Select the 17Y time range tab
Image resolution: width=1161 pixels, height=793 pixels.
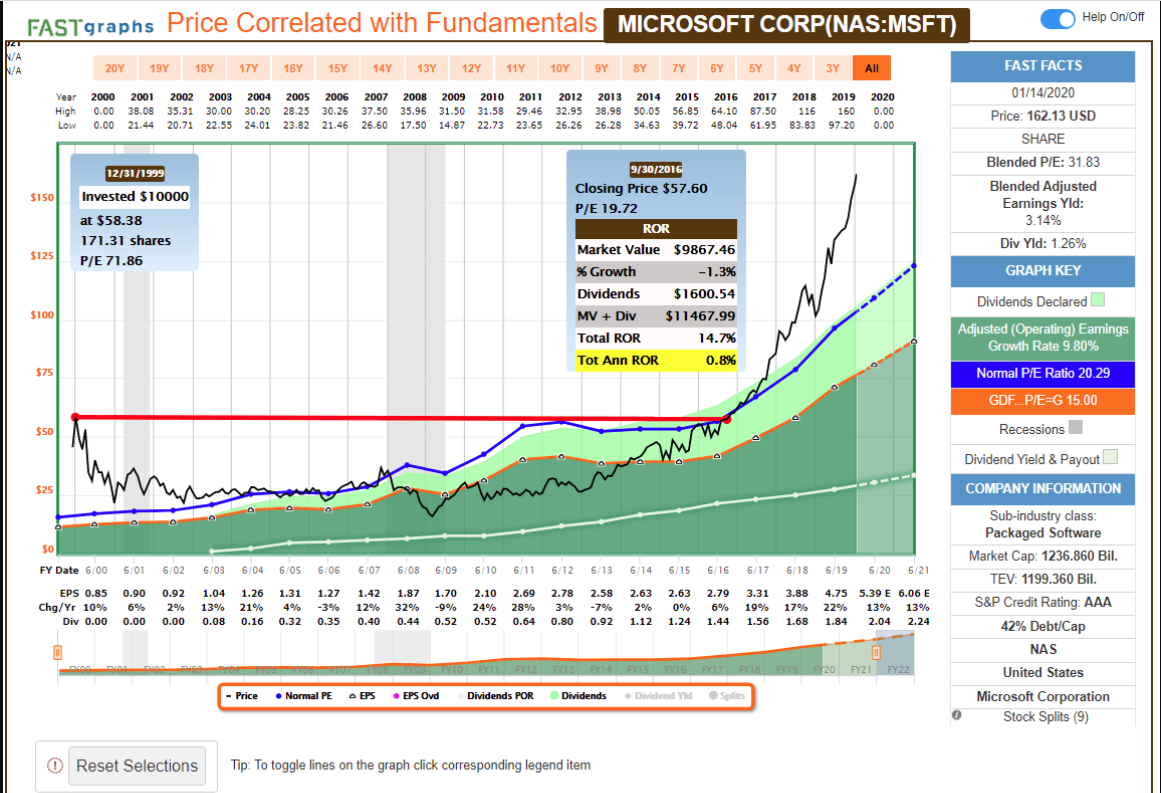point(248,68)
